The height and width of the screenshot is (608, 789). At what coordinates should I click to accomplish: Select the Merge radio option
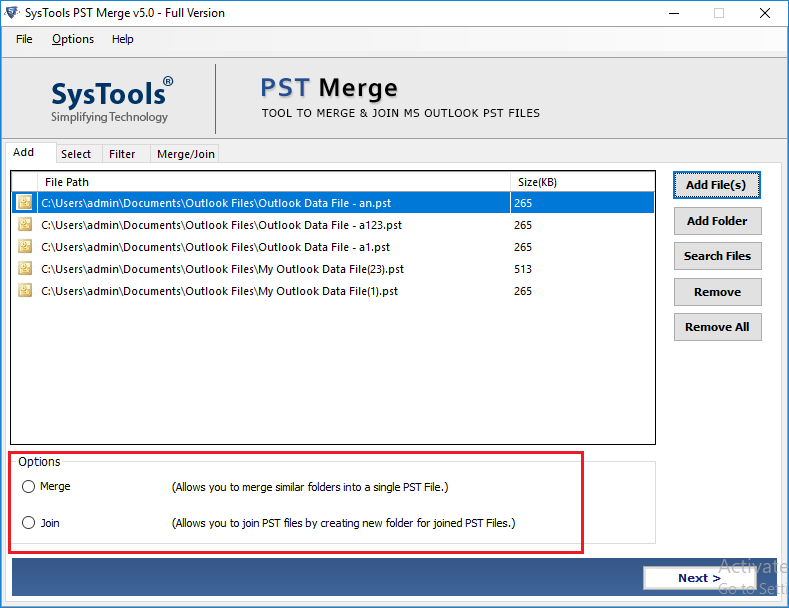coord(28,486)
